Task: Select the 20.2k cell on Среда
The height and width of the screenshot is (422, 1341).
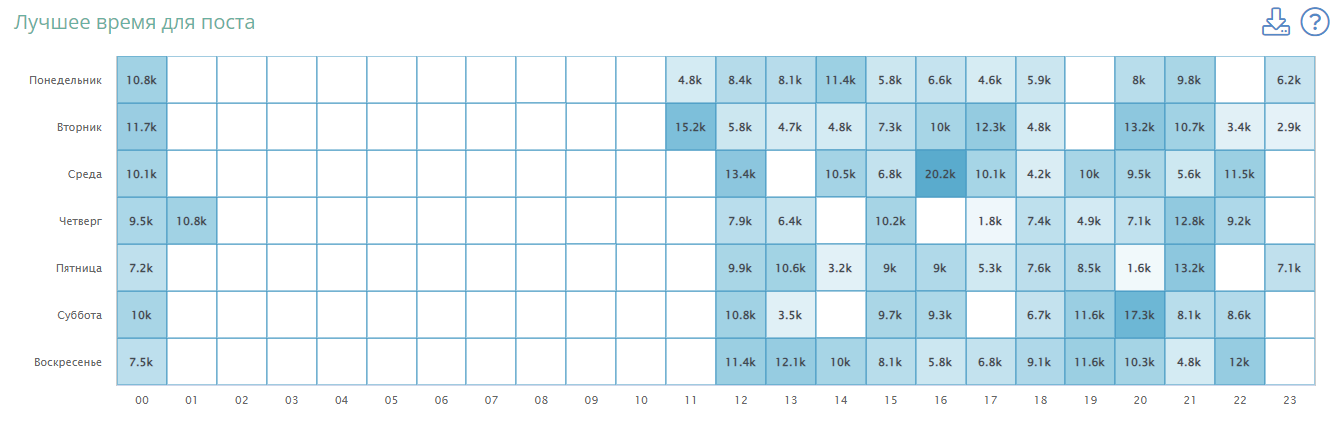Action: [941, 174]
